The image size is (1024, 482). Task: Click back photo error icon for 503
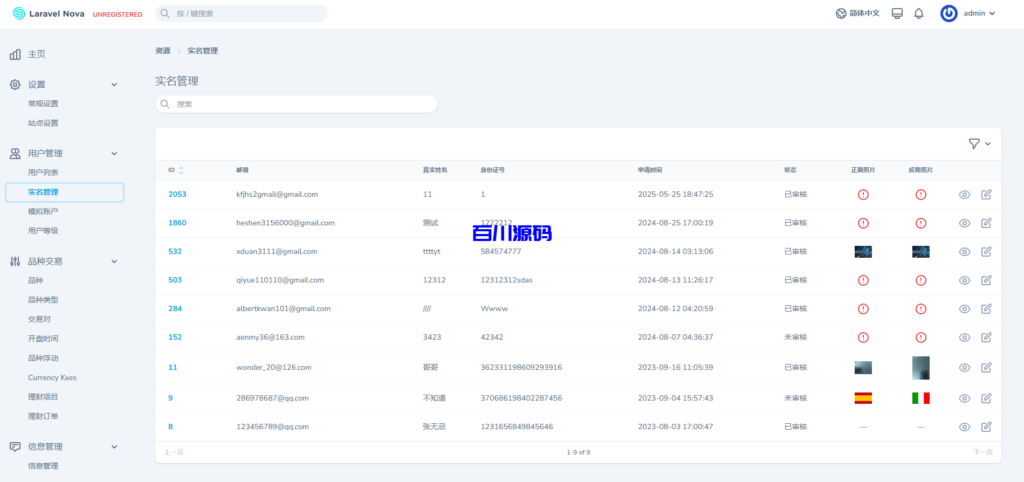coord(921,280)
